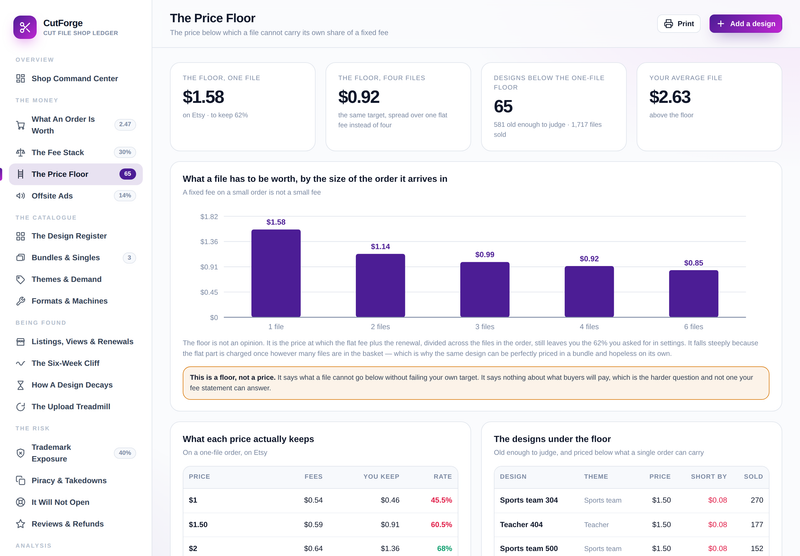Click the shopping cart icon for What An Order Is Worth

[20, 125]
